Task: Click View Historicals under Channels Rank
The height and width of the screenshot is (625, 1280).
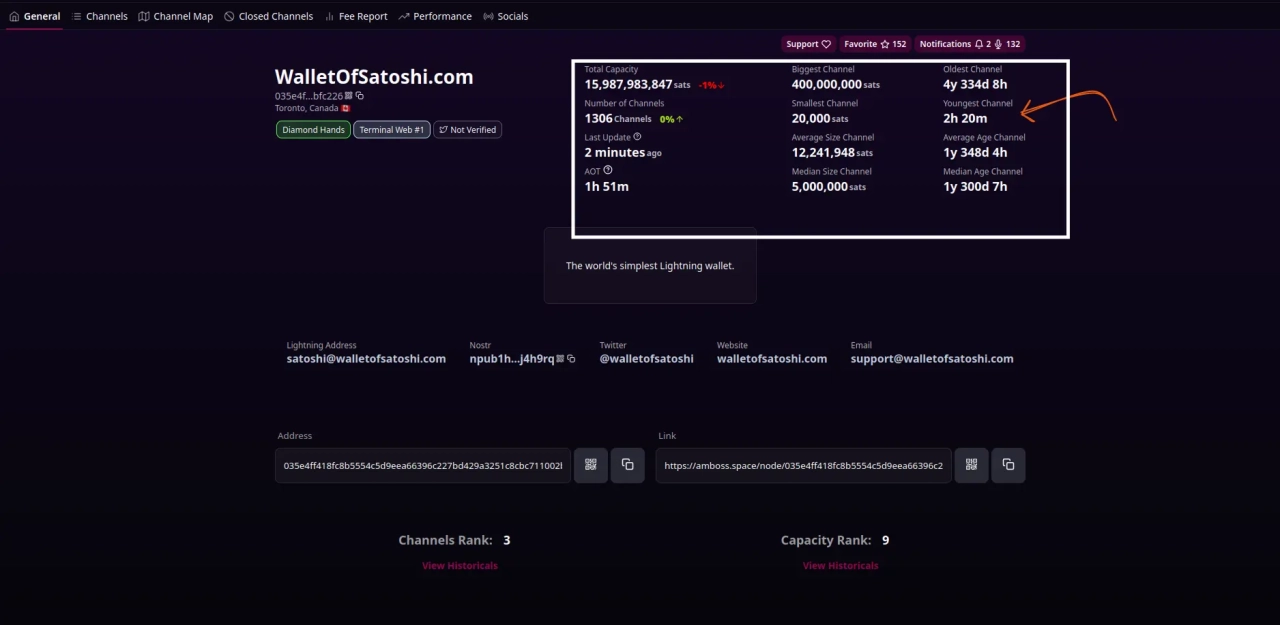Action: 459,565
